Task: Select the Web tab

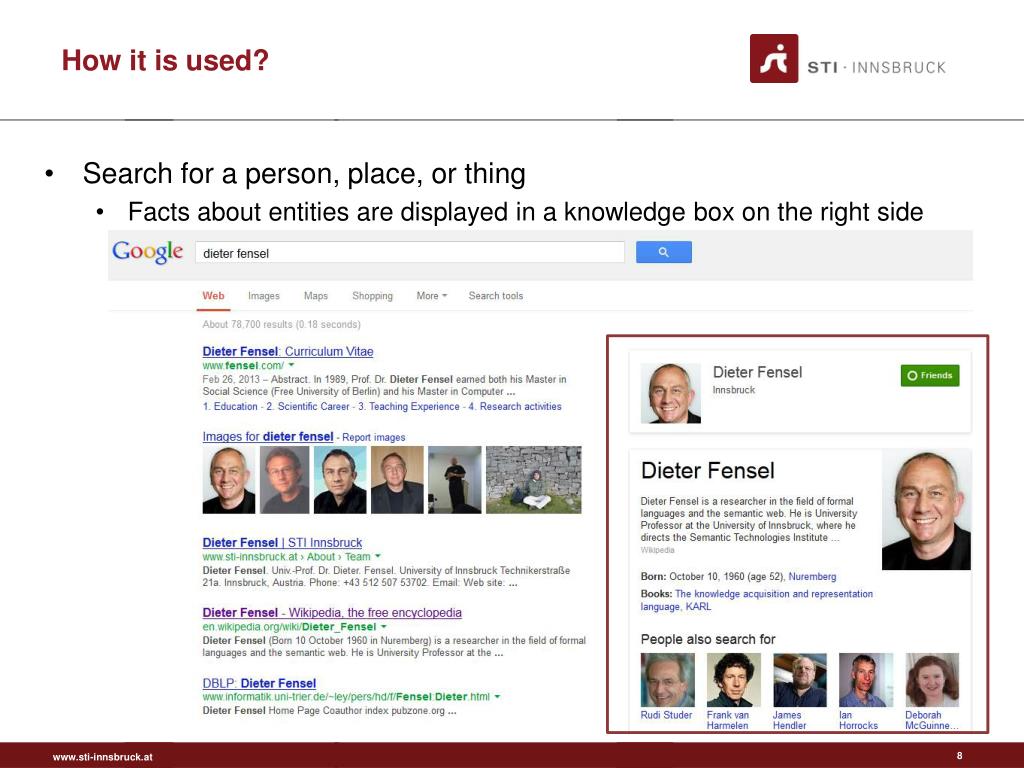Action: coord(213,296)
